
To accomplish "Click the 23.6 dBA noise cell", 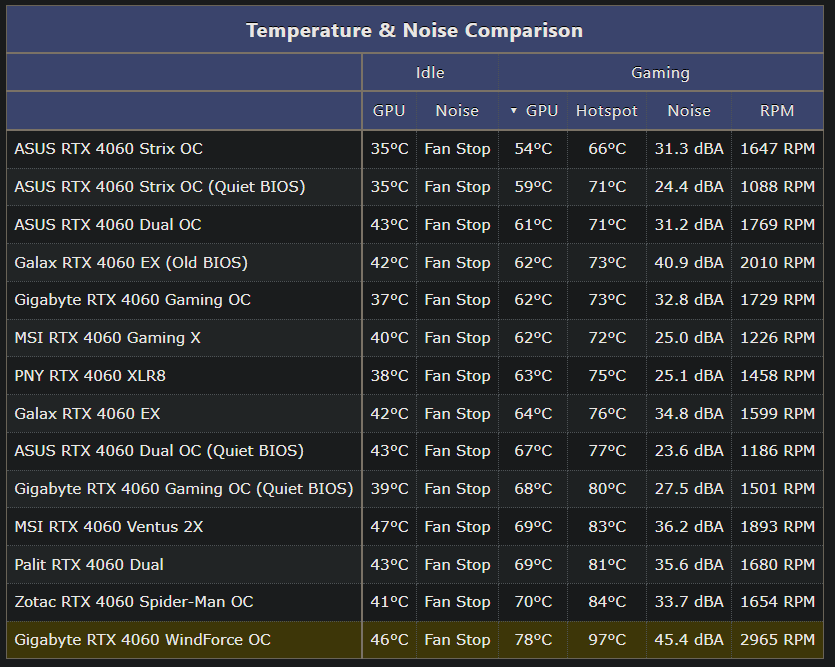I will click(x=689, y=451).
